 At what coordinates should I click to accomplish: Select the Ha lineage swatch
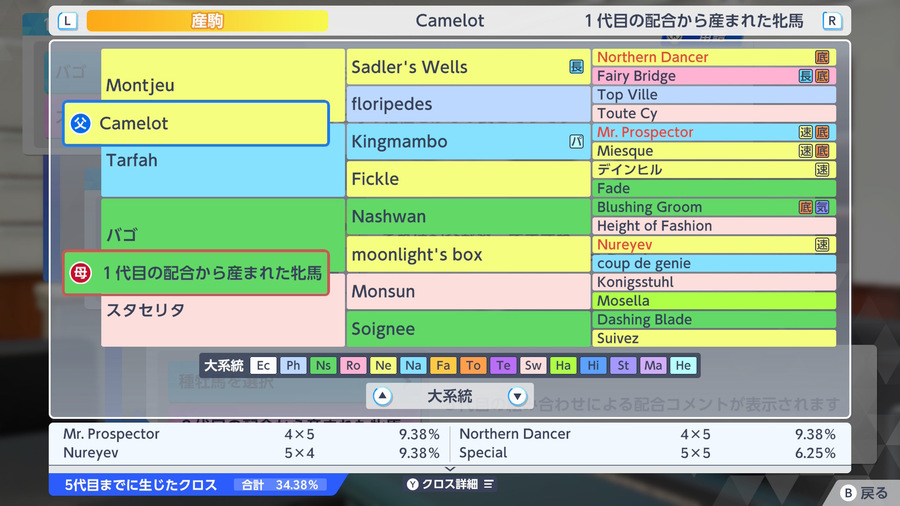tap(563, 365)
